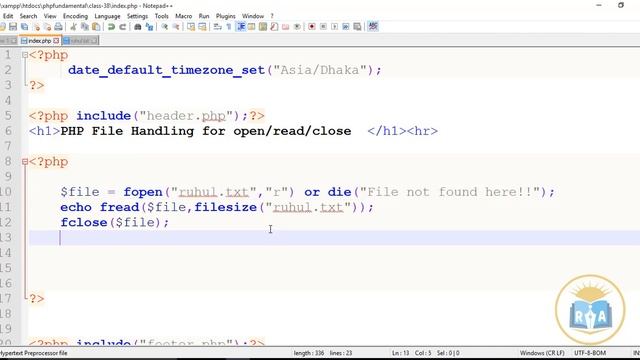The height and width of the screenshot is (360, 640).
Task: Click the Paste clipboard toolbar icon
Action: tap(96, 27)
